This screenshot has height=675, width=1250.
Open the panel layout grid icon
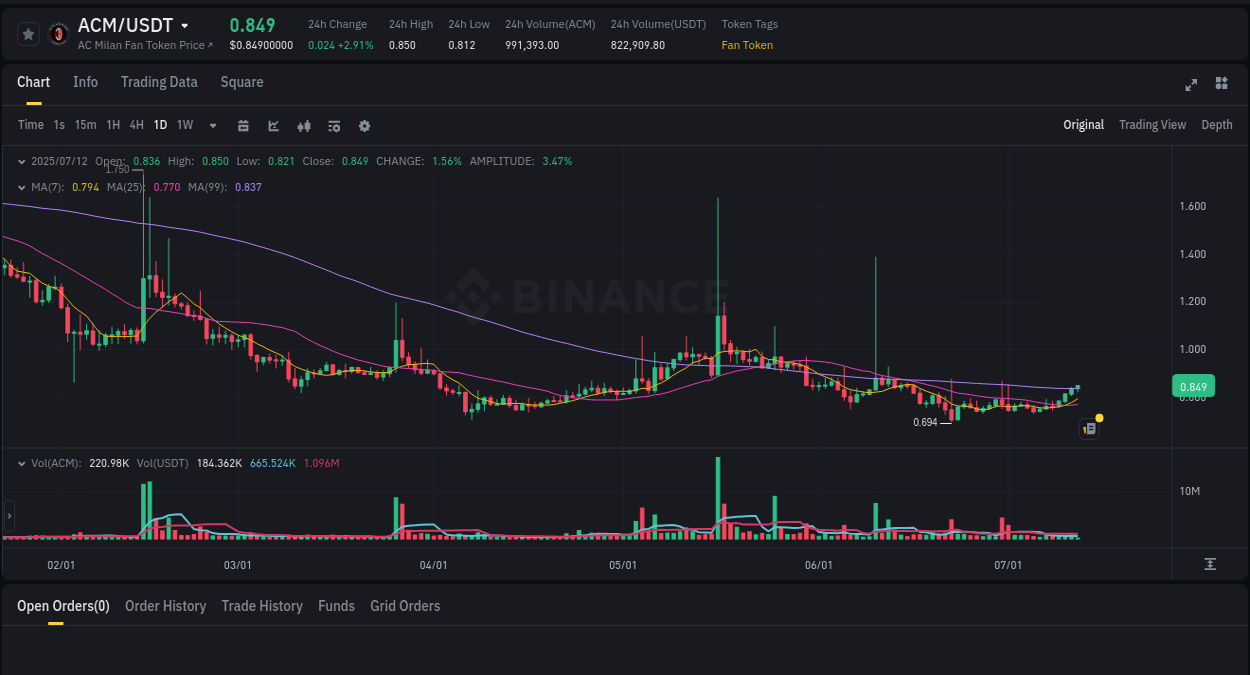pos(1221,85)
